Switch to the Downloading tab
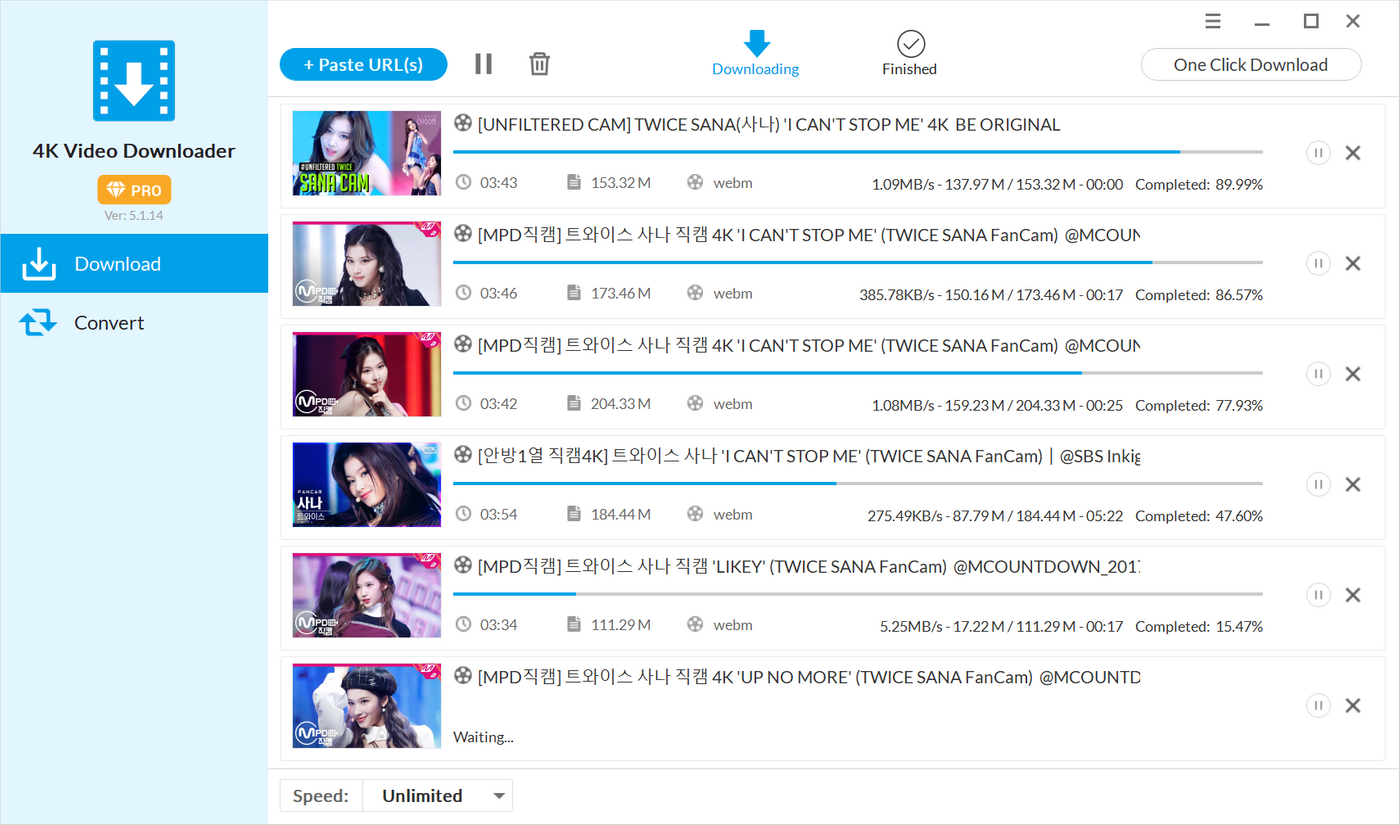 pyautogui.click(x=756, y=54)
